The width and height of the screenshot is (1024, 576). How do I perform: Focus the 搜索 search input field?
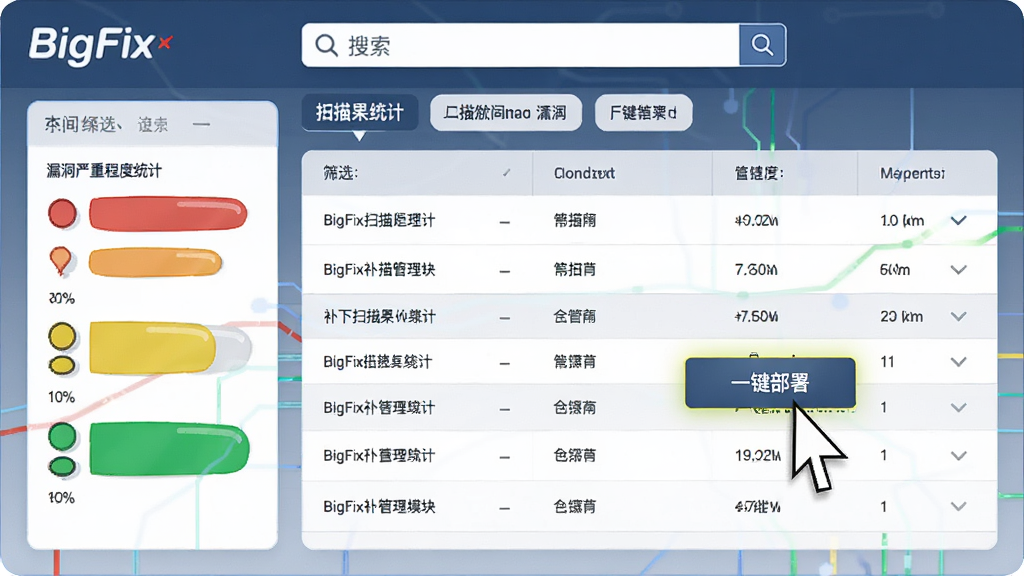pyautogui.click(x=520, y=45)
